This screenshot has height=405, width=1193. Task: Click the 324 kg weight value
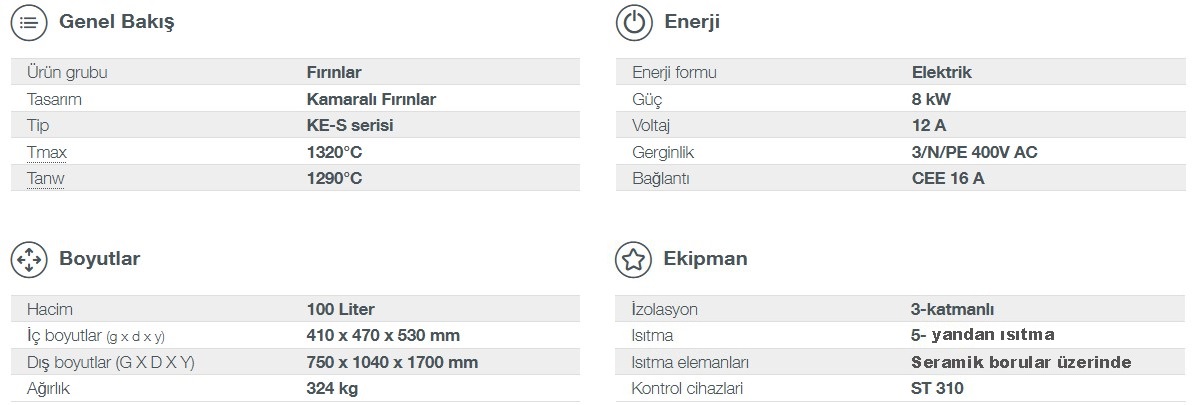(332, 388)
